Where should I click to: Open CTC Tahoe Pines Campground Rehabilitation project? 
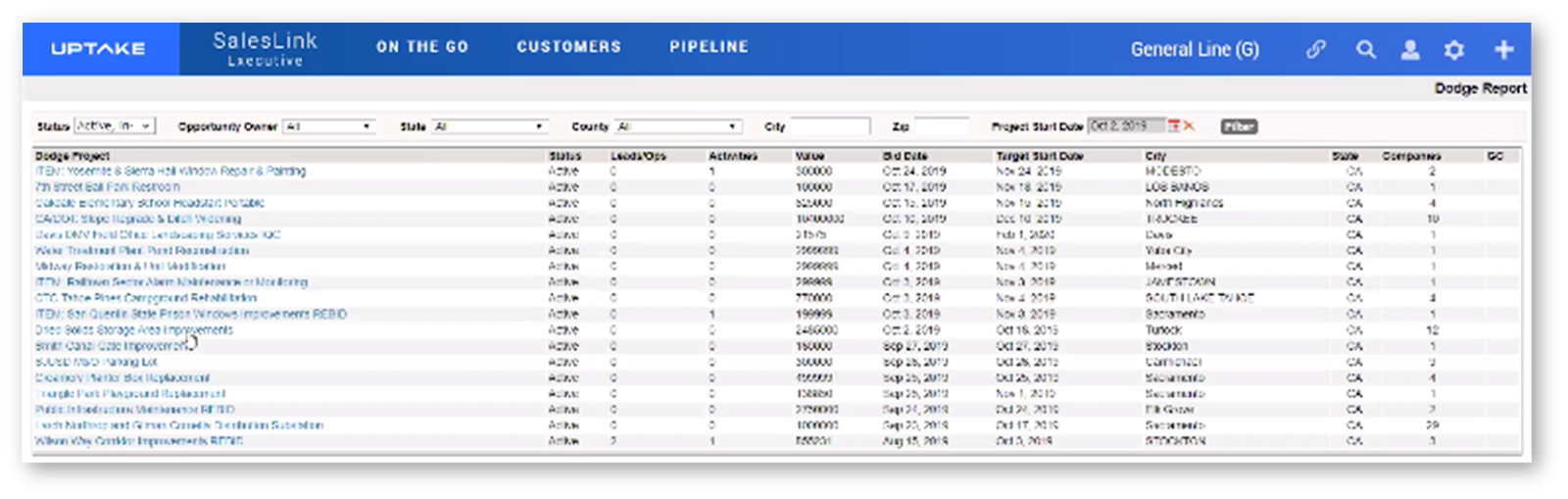coord(146,297)
